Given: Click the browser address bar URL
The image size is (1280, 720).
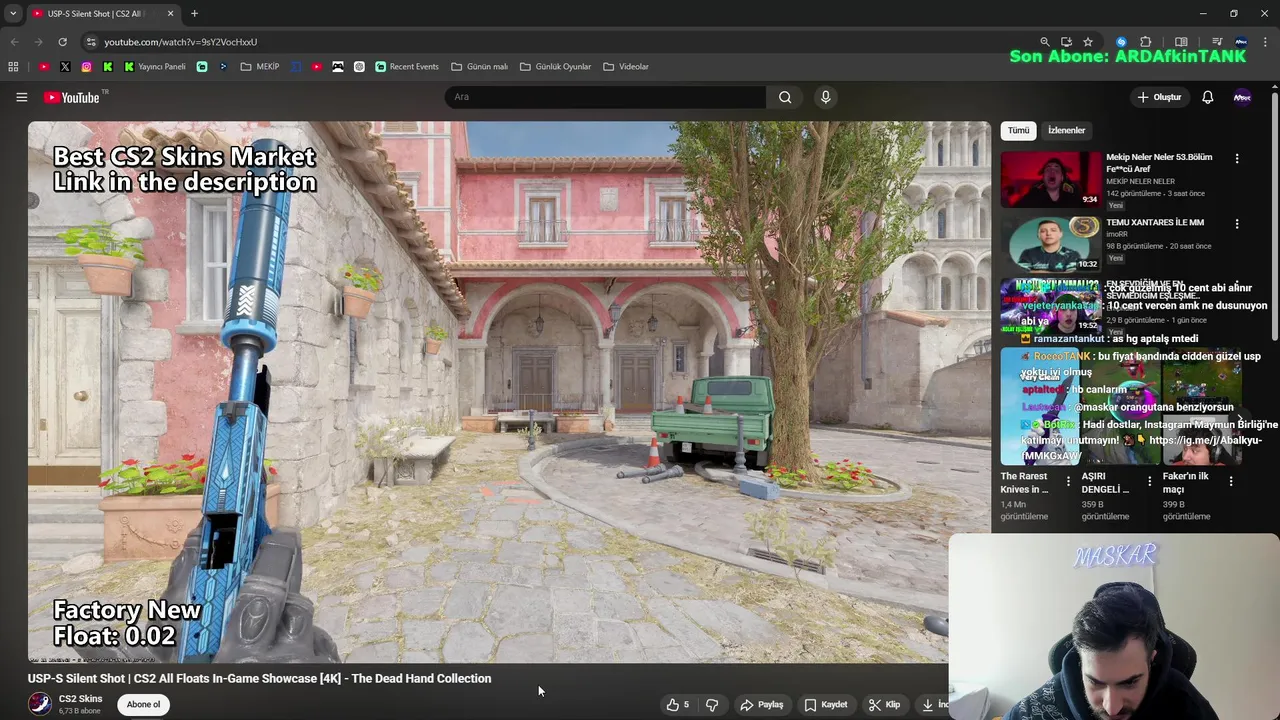Looking at the screenshot, I should tap(181, 42).
